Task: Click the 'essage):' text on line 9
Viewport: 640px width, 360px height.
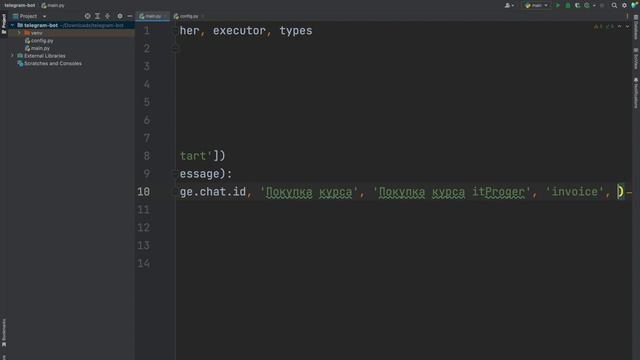Action: pos(206,174)
